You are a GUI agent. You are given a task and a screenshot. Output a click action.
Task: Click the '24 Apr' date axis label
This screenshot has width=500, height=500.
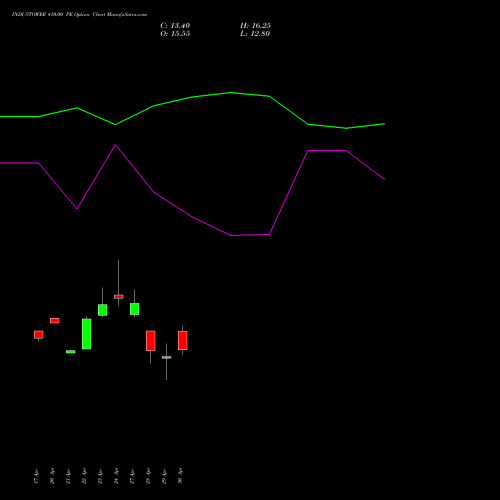coord(116,476)
